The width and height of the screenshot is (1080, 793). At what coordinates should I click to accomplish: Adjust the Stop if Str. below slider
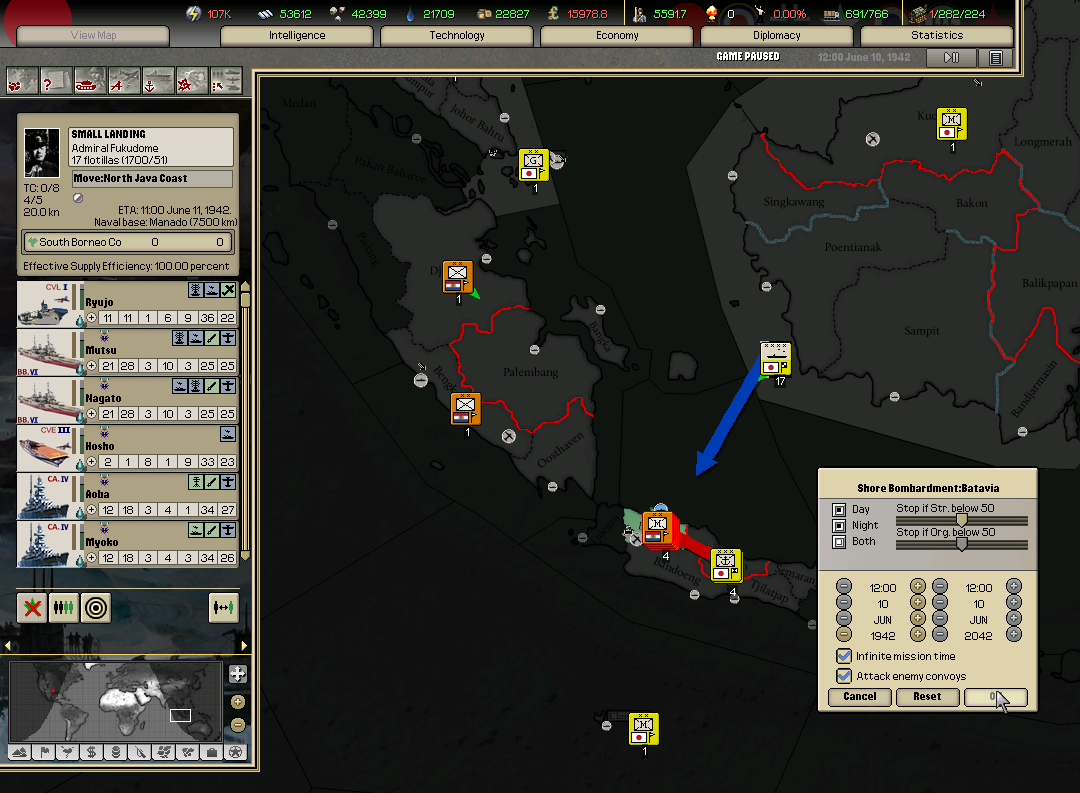(962, 520)
